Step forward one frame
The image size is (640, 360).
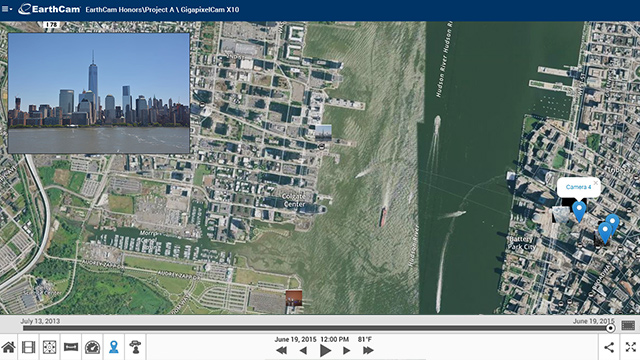(x=346, y=350)
